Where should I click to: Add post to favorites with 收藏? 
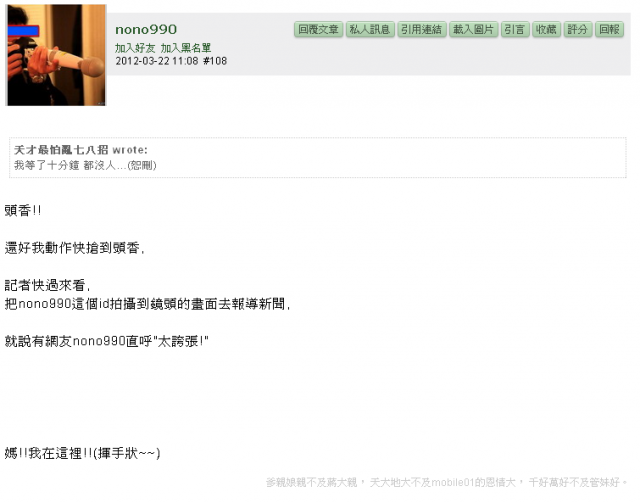547,29
